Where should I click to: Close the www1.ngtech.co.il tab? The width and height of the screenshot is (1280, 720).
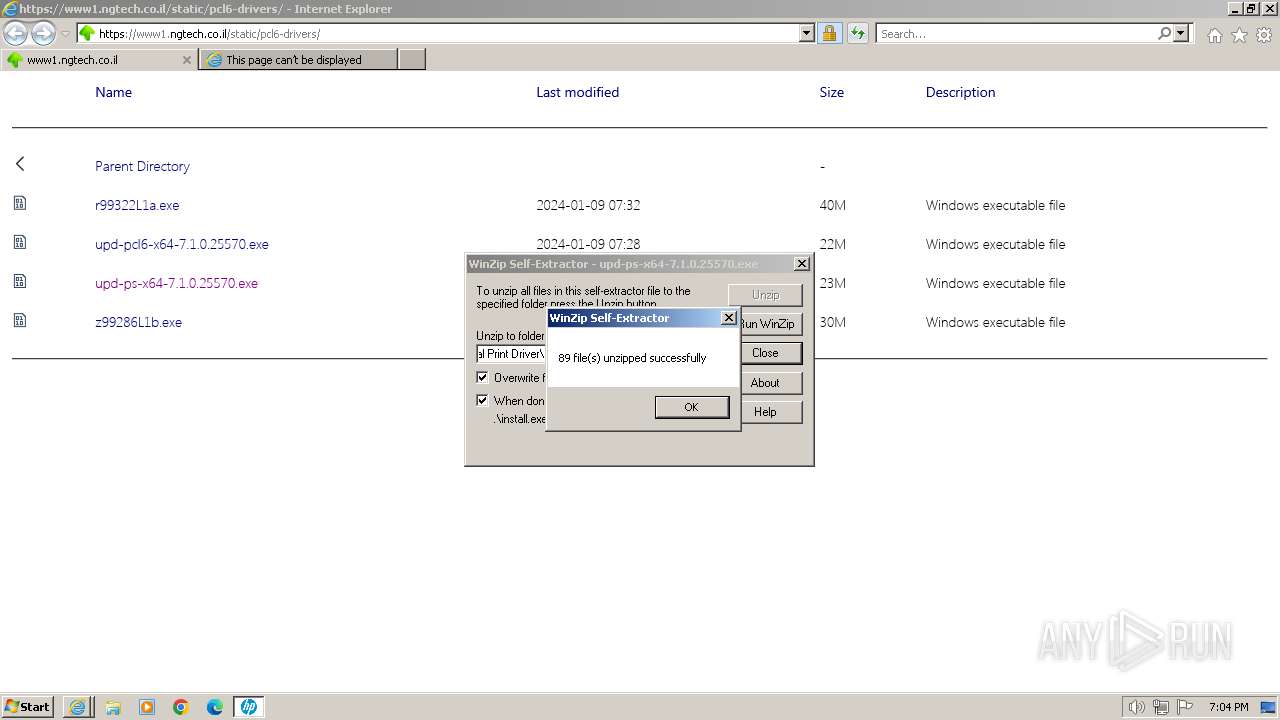tap(186, 60)
